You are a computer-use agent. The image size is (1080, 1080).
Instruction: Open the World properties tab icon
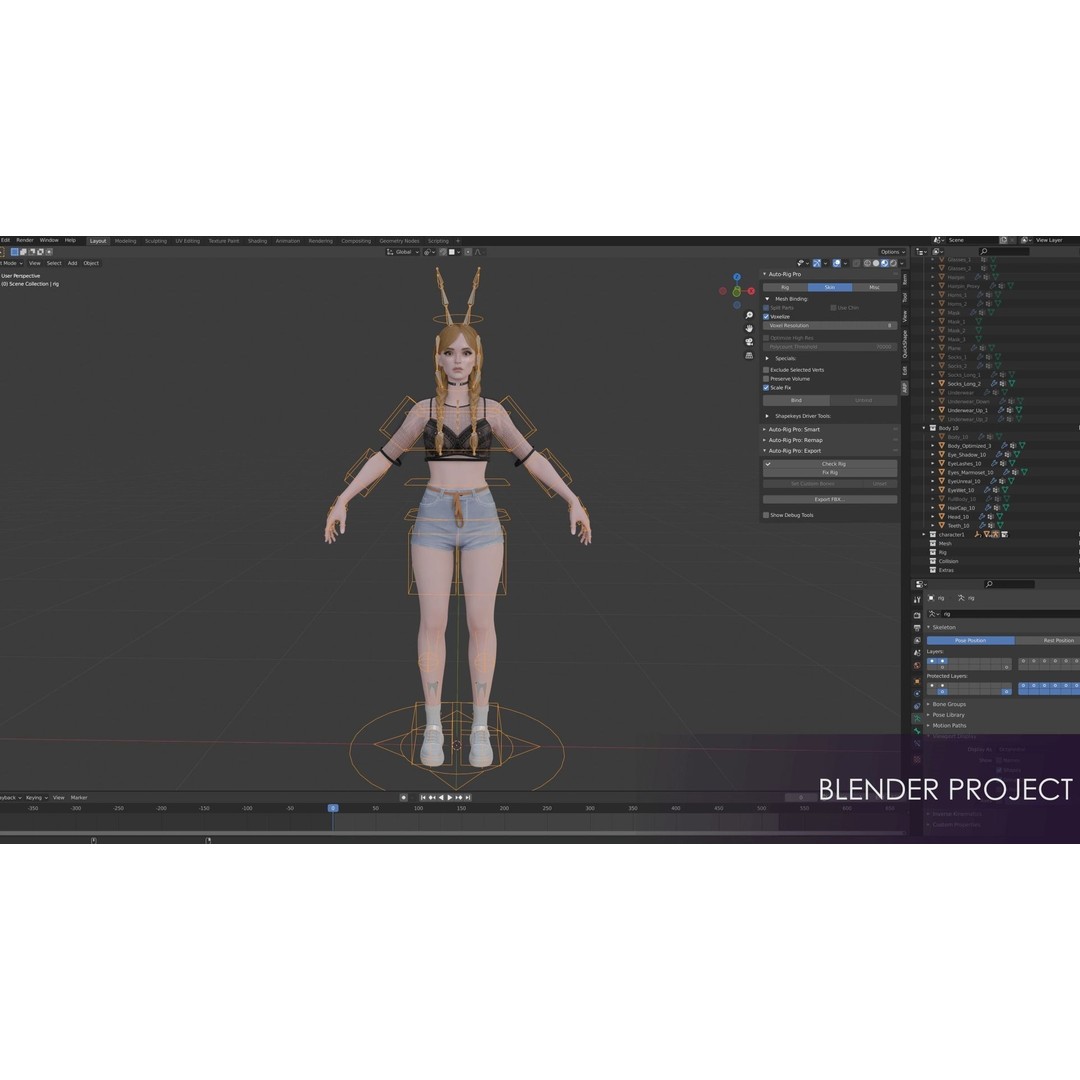pos(917,666)
